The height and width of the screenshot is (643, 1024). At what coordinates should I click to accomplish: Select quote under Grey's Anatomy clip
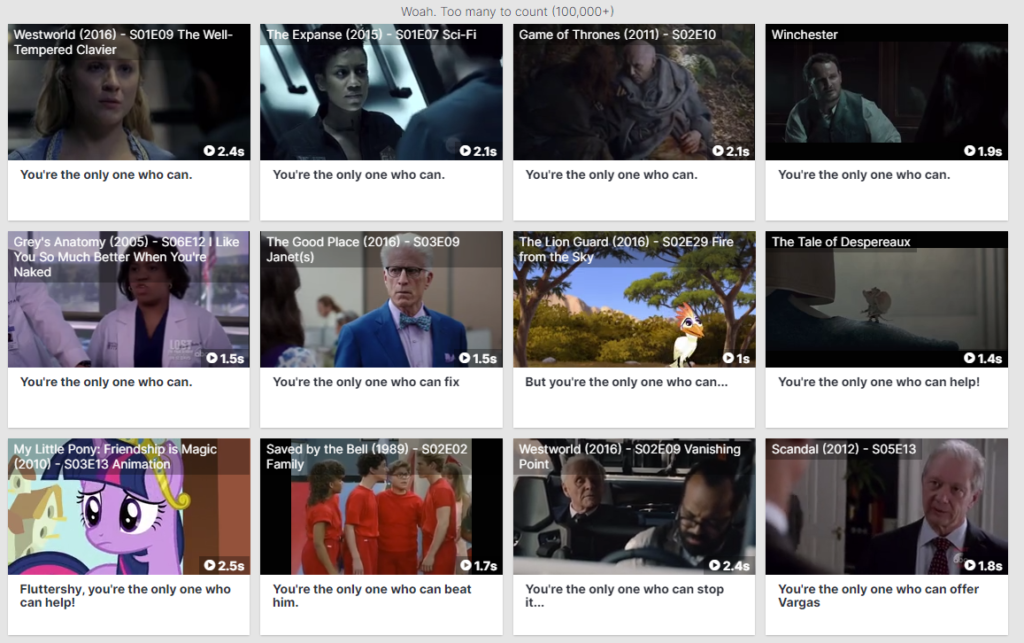(106, 382)
